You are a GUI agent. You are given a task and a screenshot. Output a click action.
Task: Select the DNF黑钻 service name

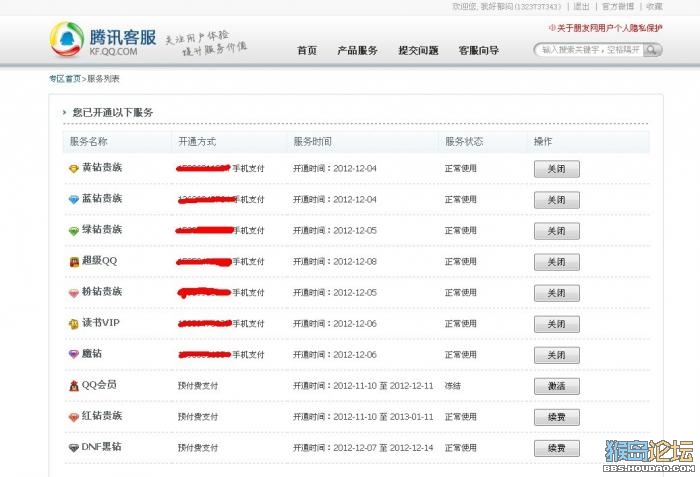pos(102,447)
